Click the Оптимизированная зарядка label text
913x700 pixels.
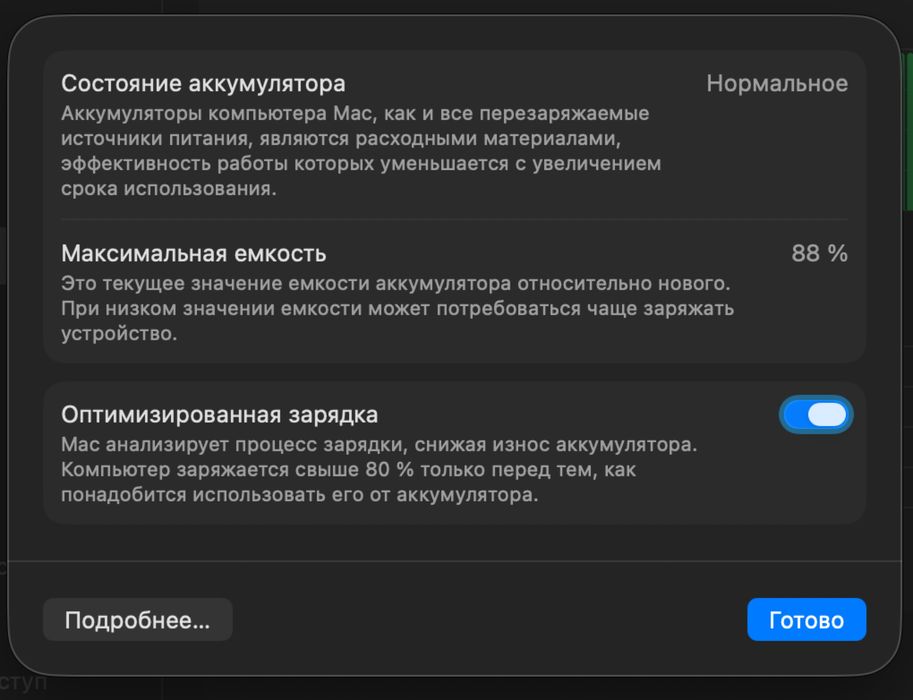tap(219, 414)
